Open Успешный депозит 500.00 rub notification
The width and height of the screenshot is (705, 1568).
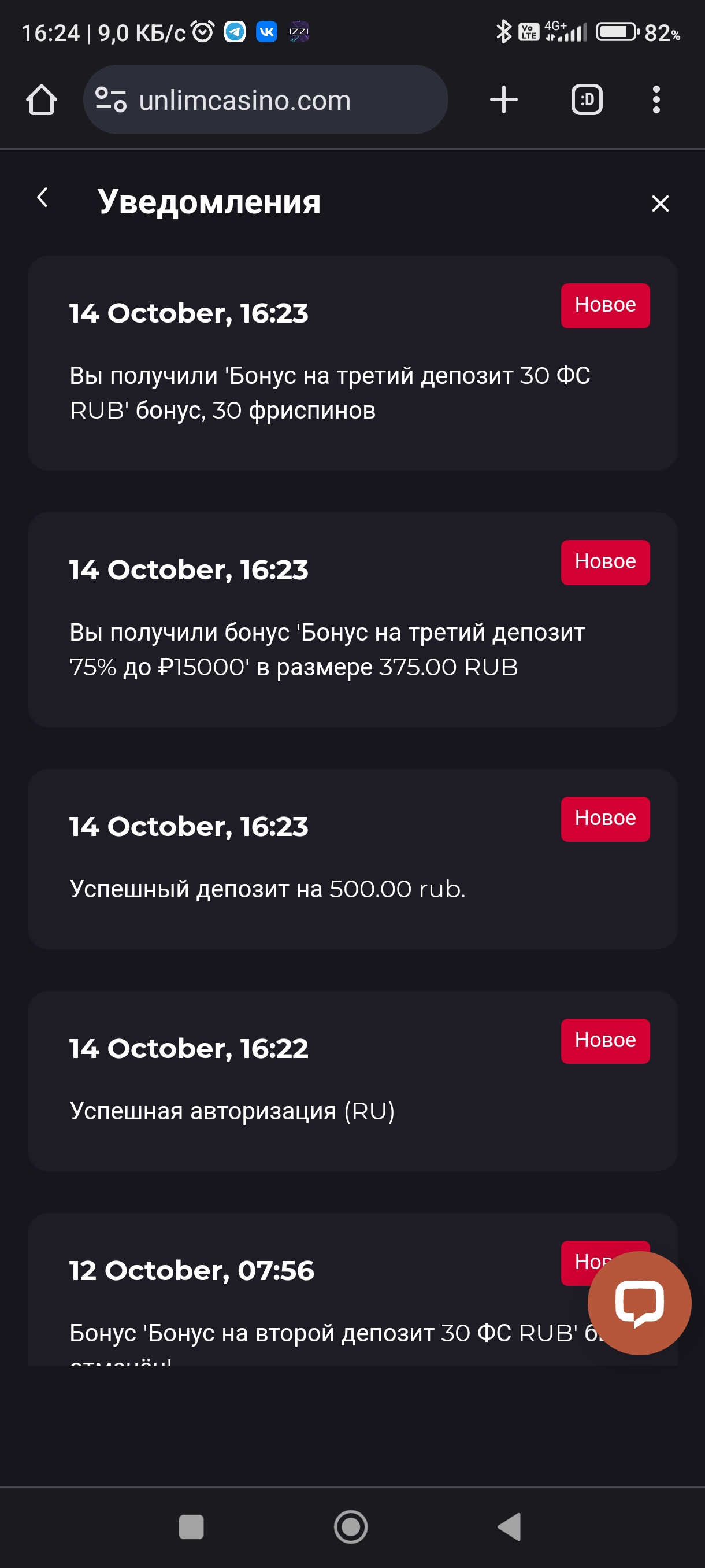click(268, 889)
